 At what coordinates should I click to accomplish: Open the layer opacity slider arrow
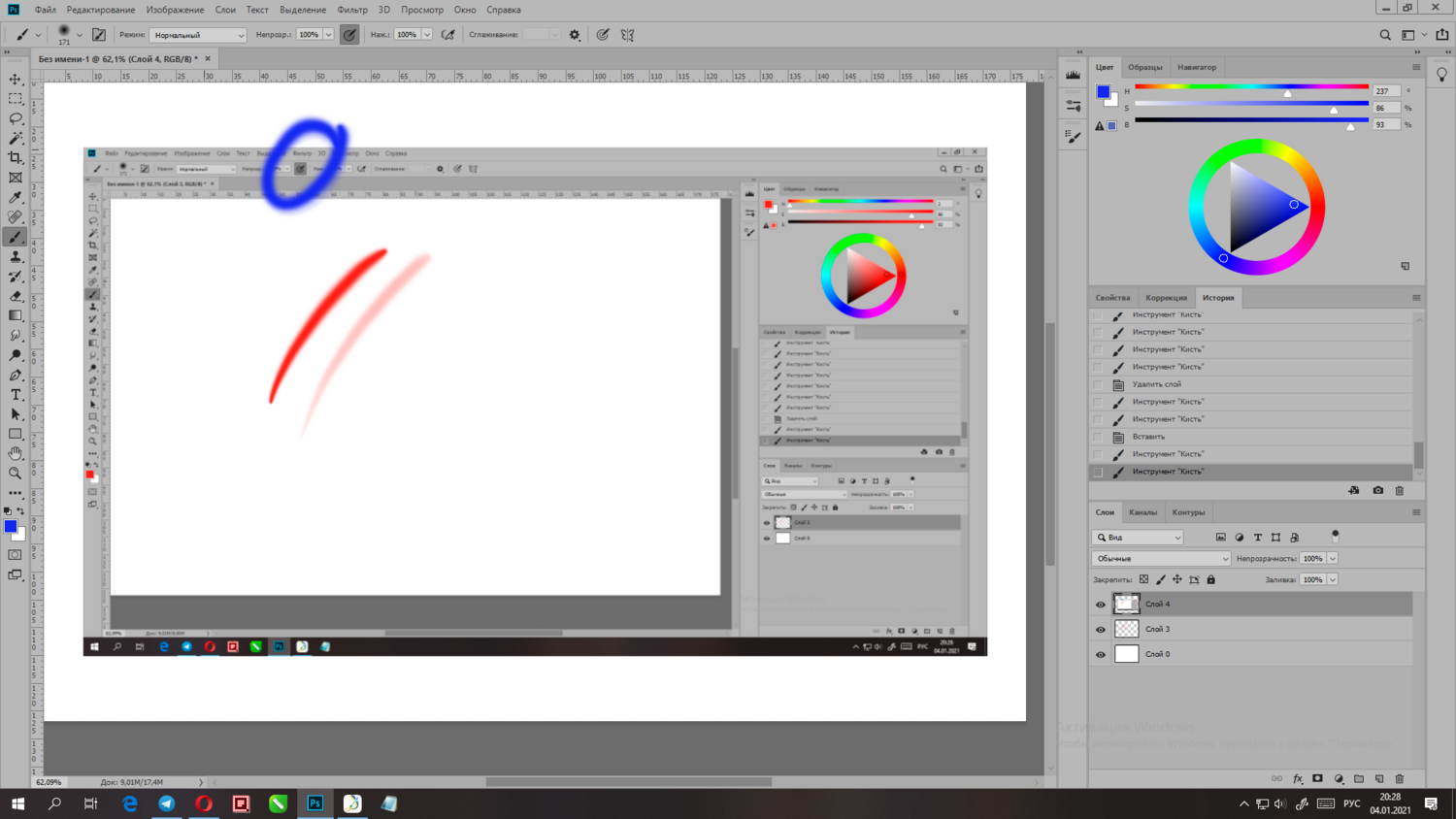click(x=1333, y=558)
